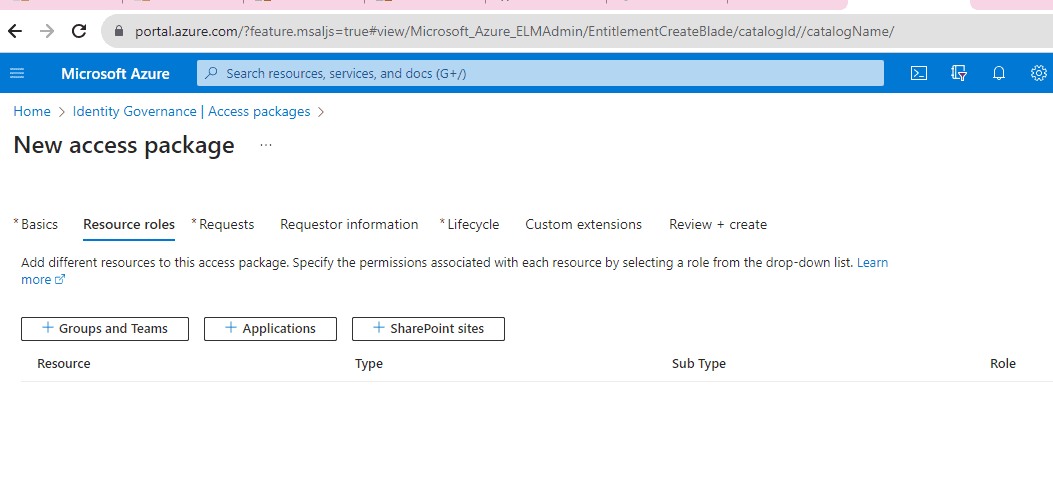Open the Custom extensions tab
This screenshot has width=1053, height=497.
coord(583,224)
